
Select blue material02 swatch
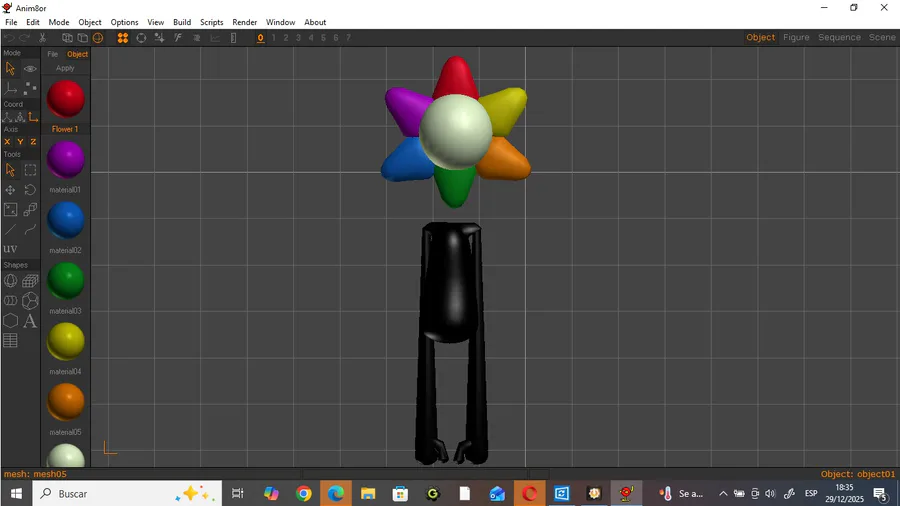pos(65,220)
